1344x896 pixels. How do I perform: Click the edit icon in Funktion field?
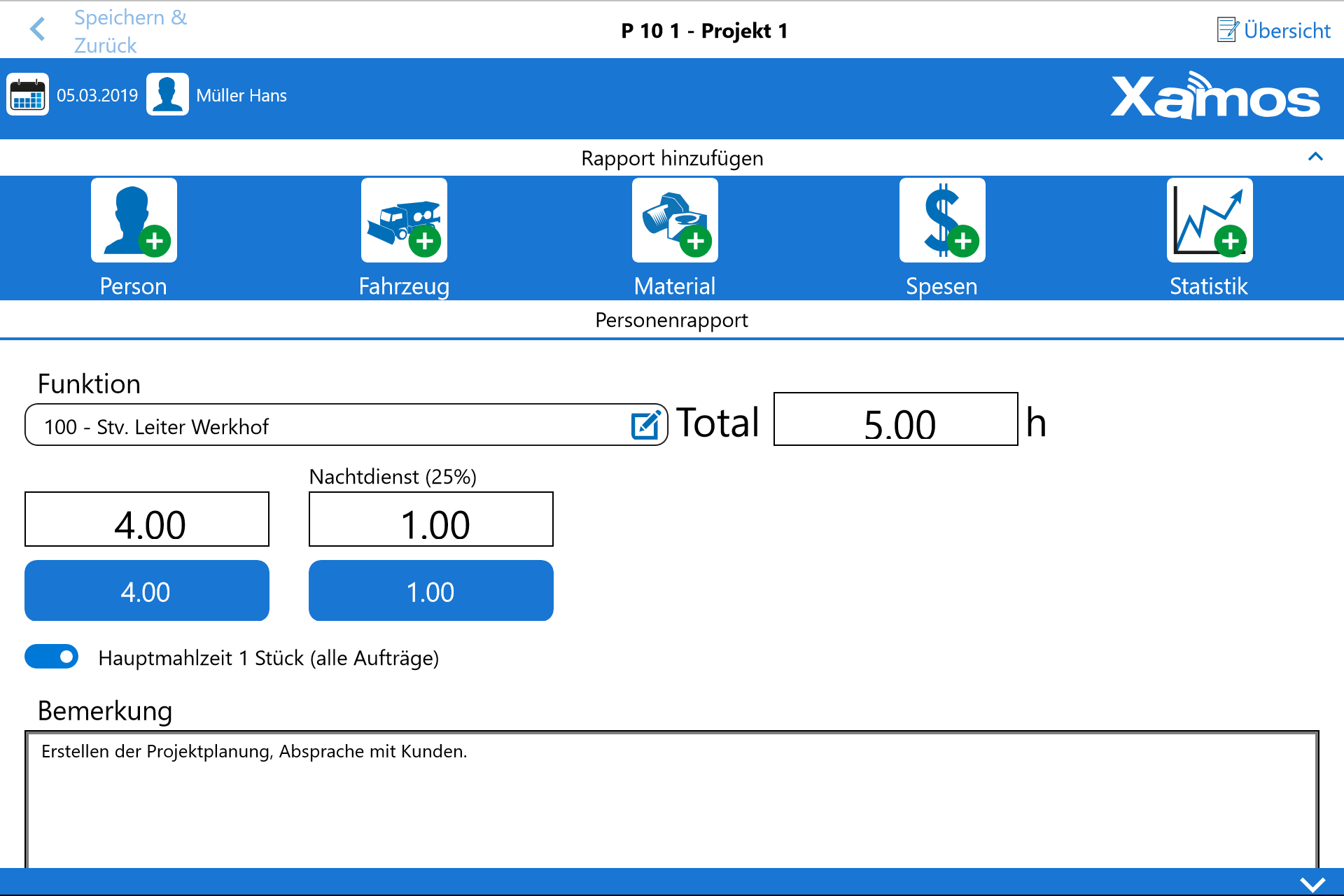click(x=645, y=425)
